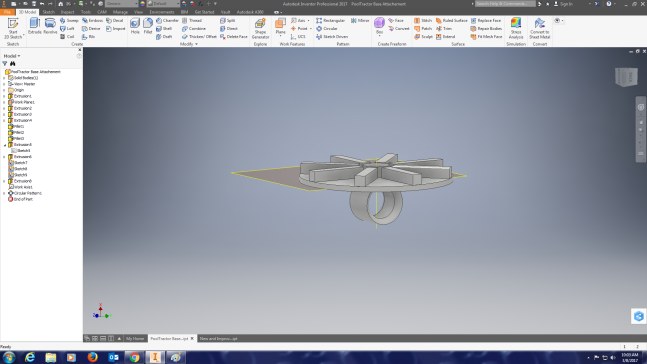The width and height of the screenshot is (647, 364).
Task: Switch to the New and Improv document tab
Action: click(x=218, y=338)
